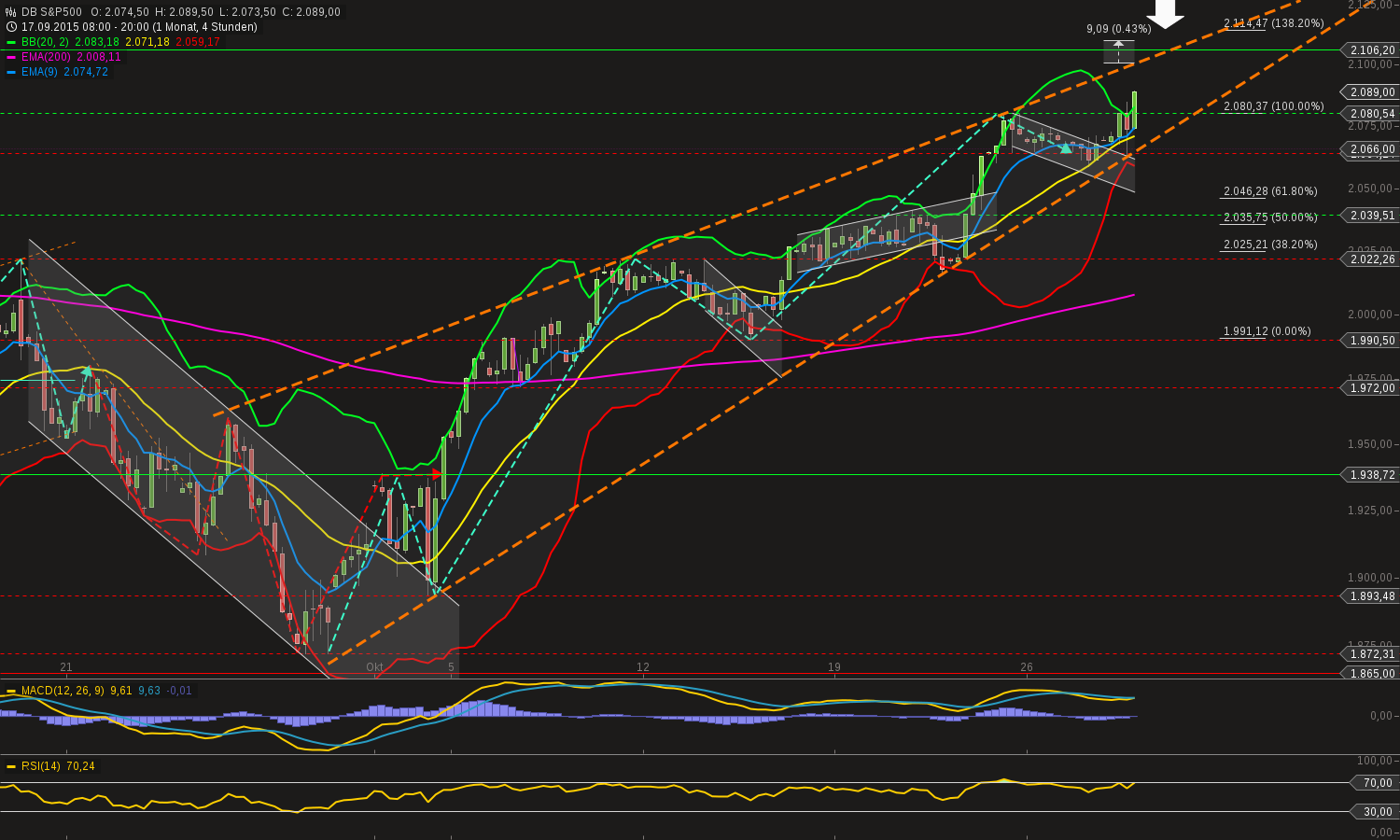Click the high price value H: 2.089,50
Image resolution: width=1400 pixels, height=840 pixels.
[x=185, y=12]
